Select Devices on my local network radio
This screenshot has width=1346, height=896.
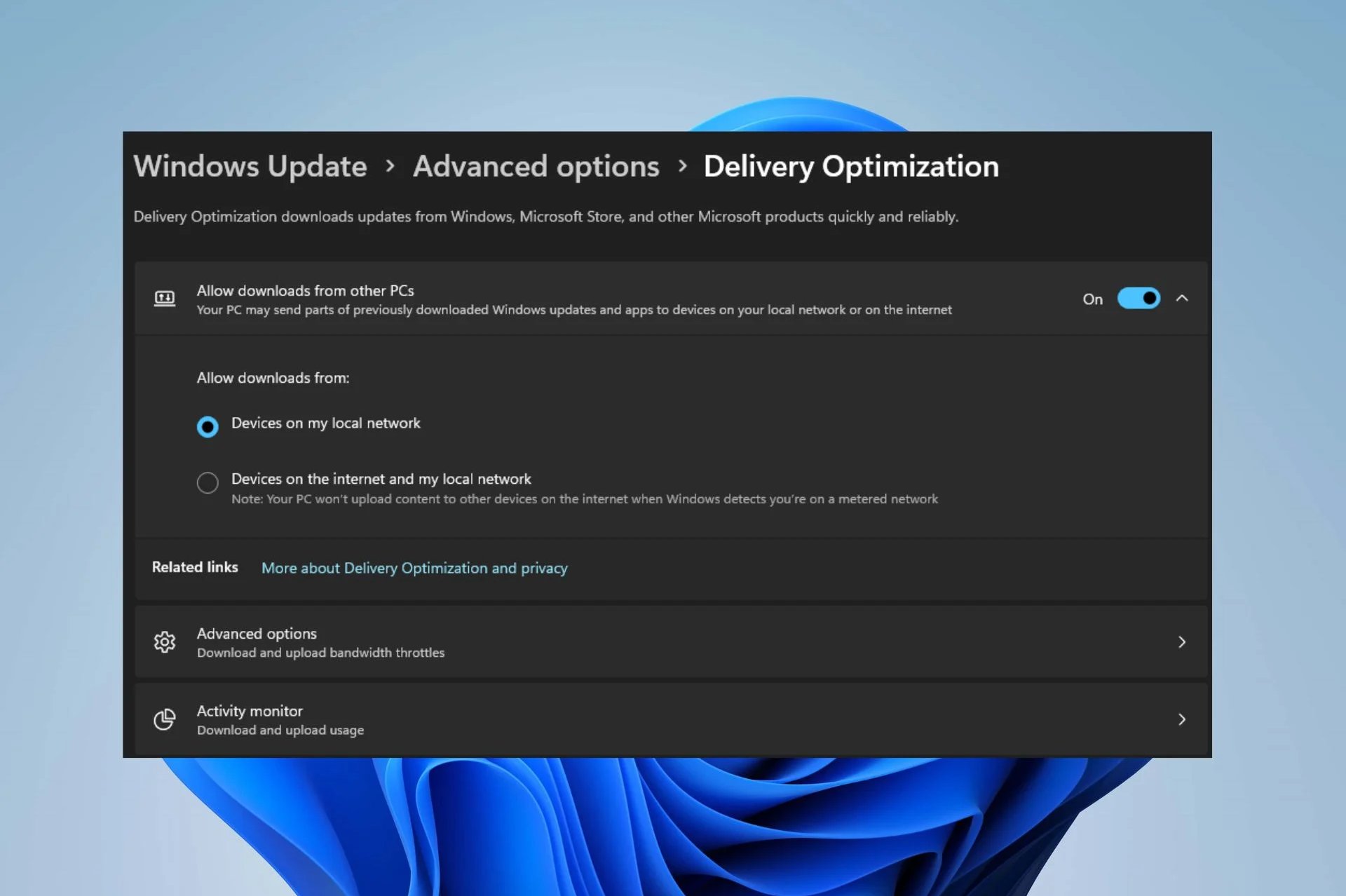pos(208,426)
